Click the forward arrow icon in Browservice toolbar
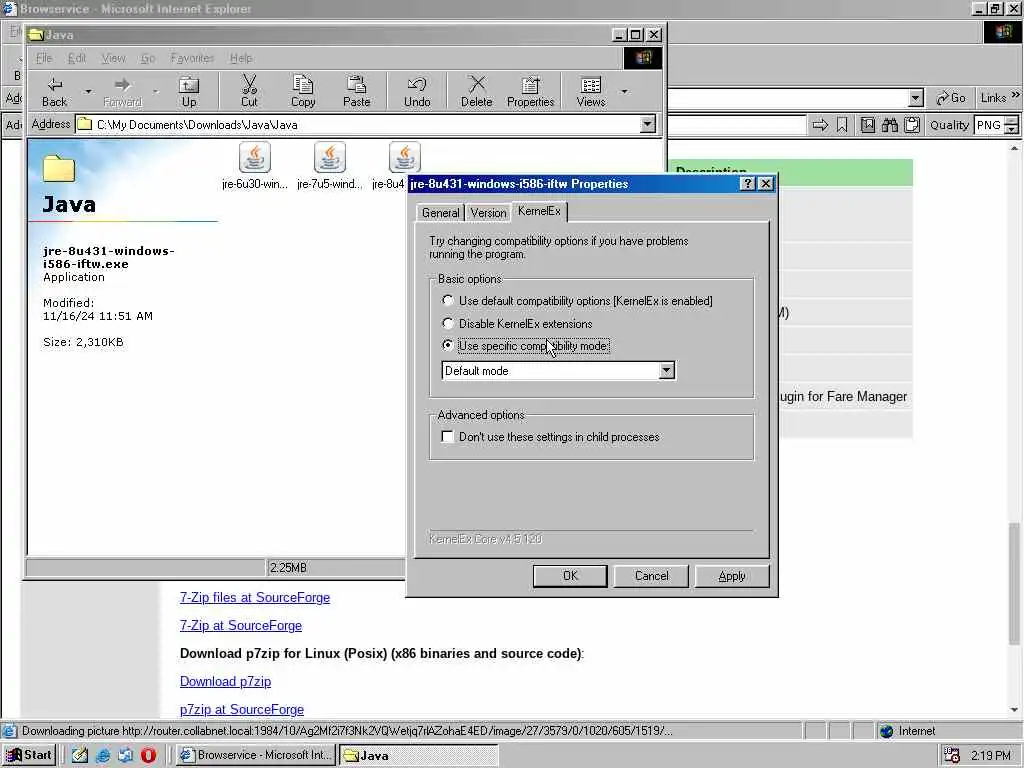Viewport: 1024px width, 768px height. [820, 125]
